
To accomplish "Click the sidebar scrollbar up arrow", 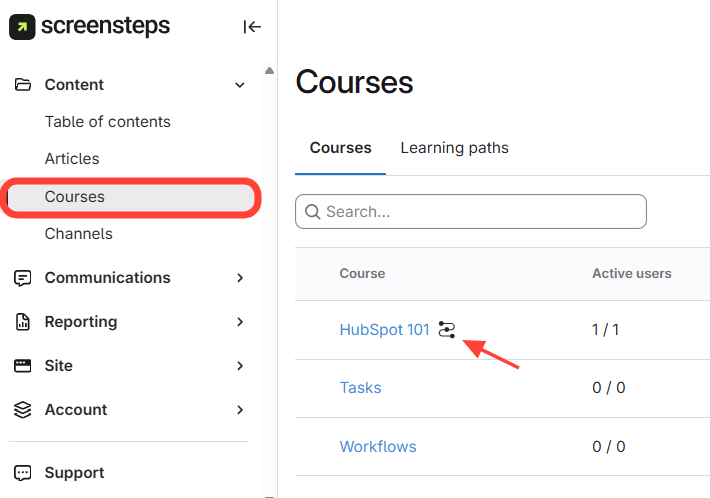I will coord(269,71).
